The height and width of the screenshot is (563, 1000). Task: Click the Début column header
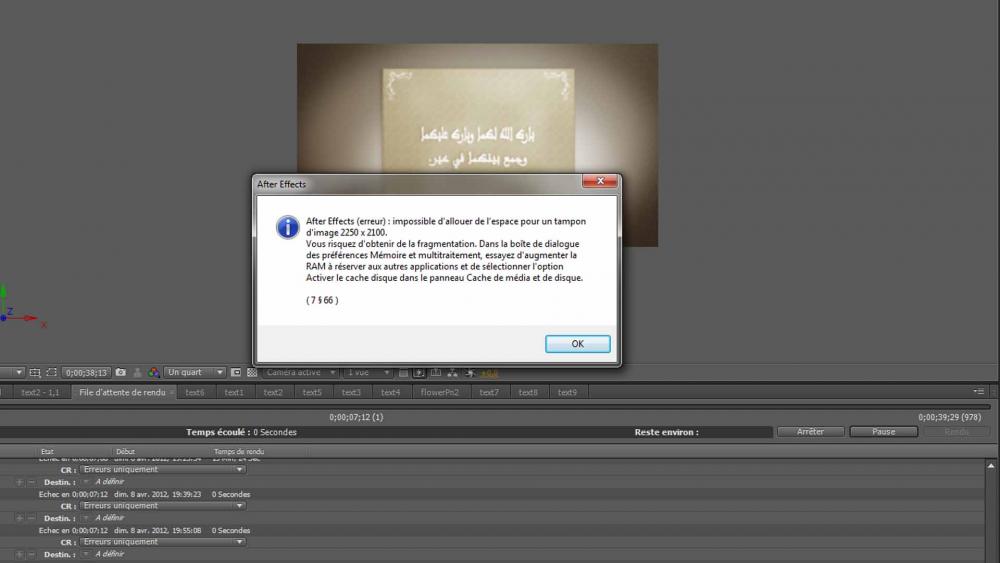125,451
